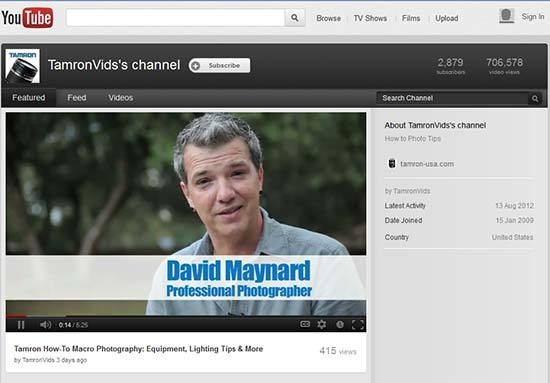Open the TV Shows link
Screen dimensions: 550x383
click(x=370, y=18)
